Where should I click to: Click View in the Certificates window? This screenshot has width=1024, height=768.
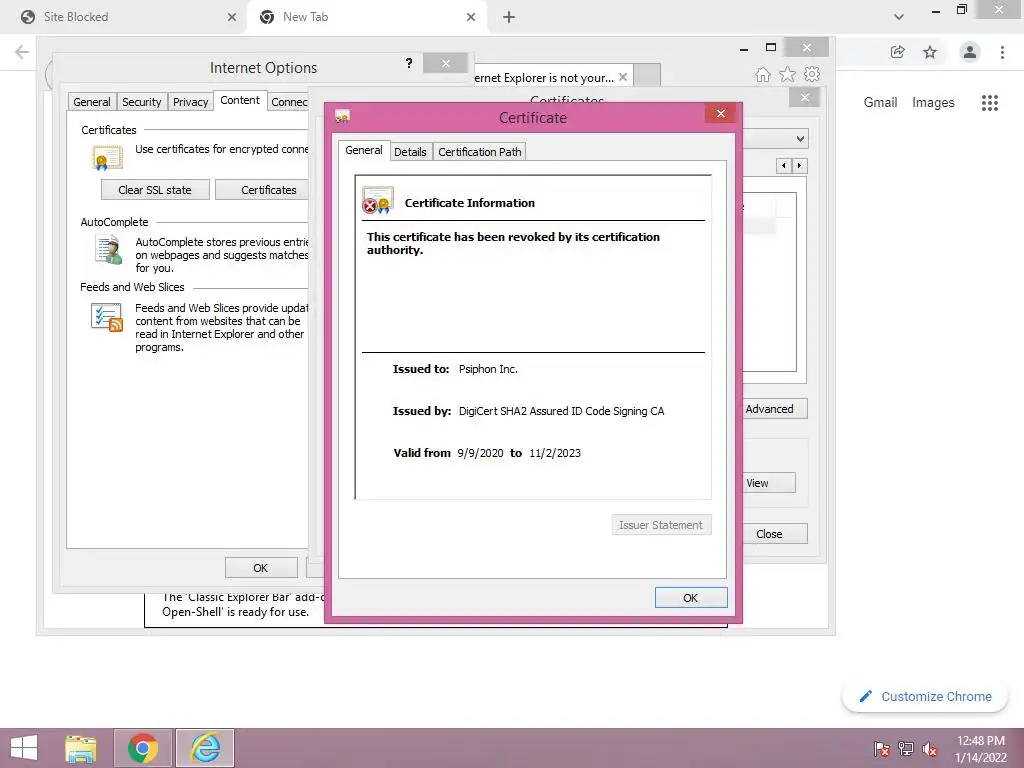tap(769, 483)
